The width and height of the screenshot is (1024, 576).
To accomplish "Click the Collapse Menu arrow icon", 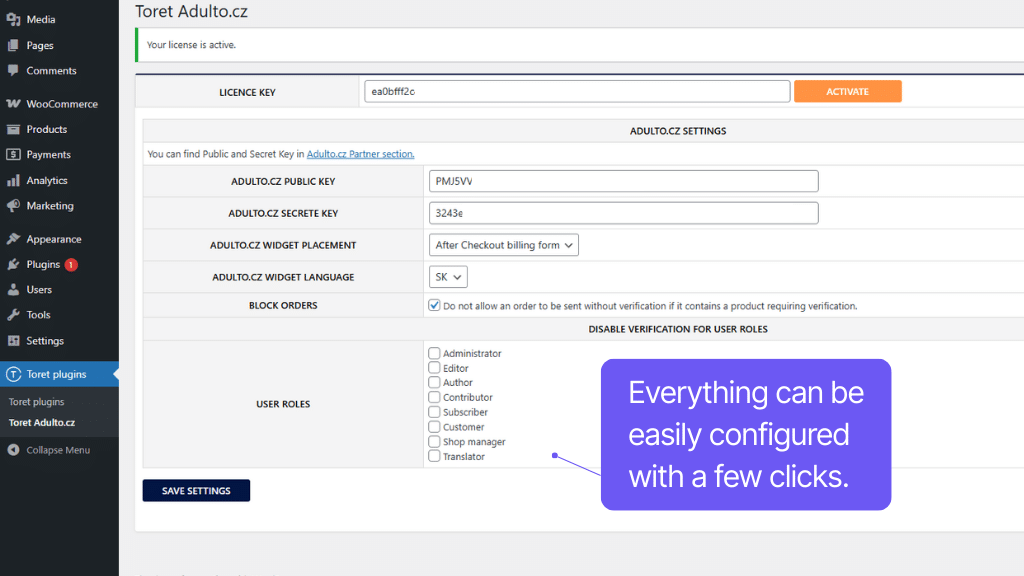I will point(13,450).
